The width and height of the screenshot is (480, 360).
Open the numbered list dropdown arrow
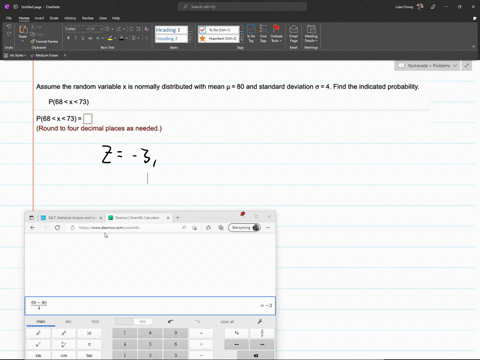pos(124,29)
